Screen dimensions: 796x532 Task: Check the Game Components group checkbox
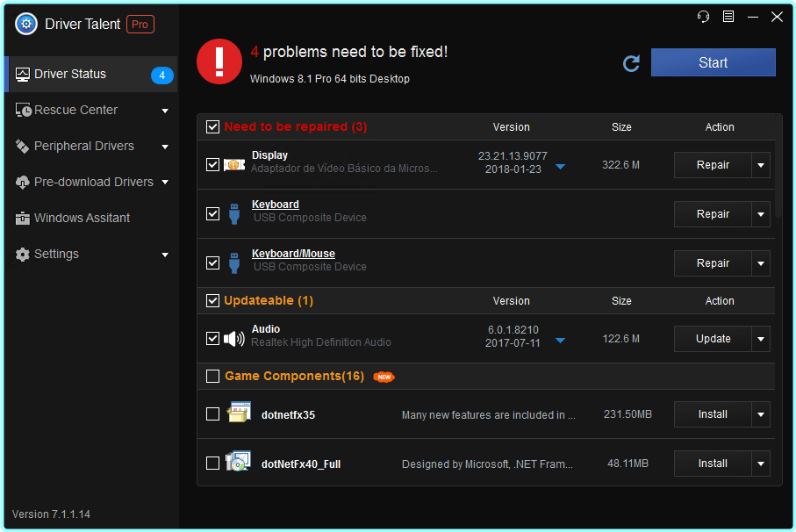pos(213,376)
